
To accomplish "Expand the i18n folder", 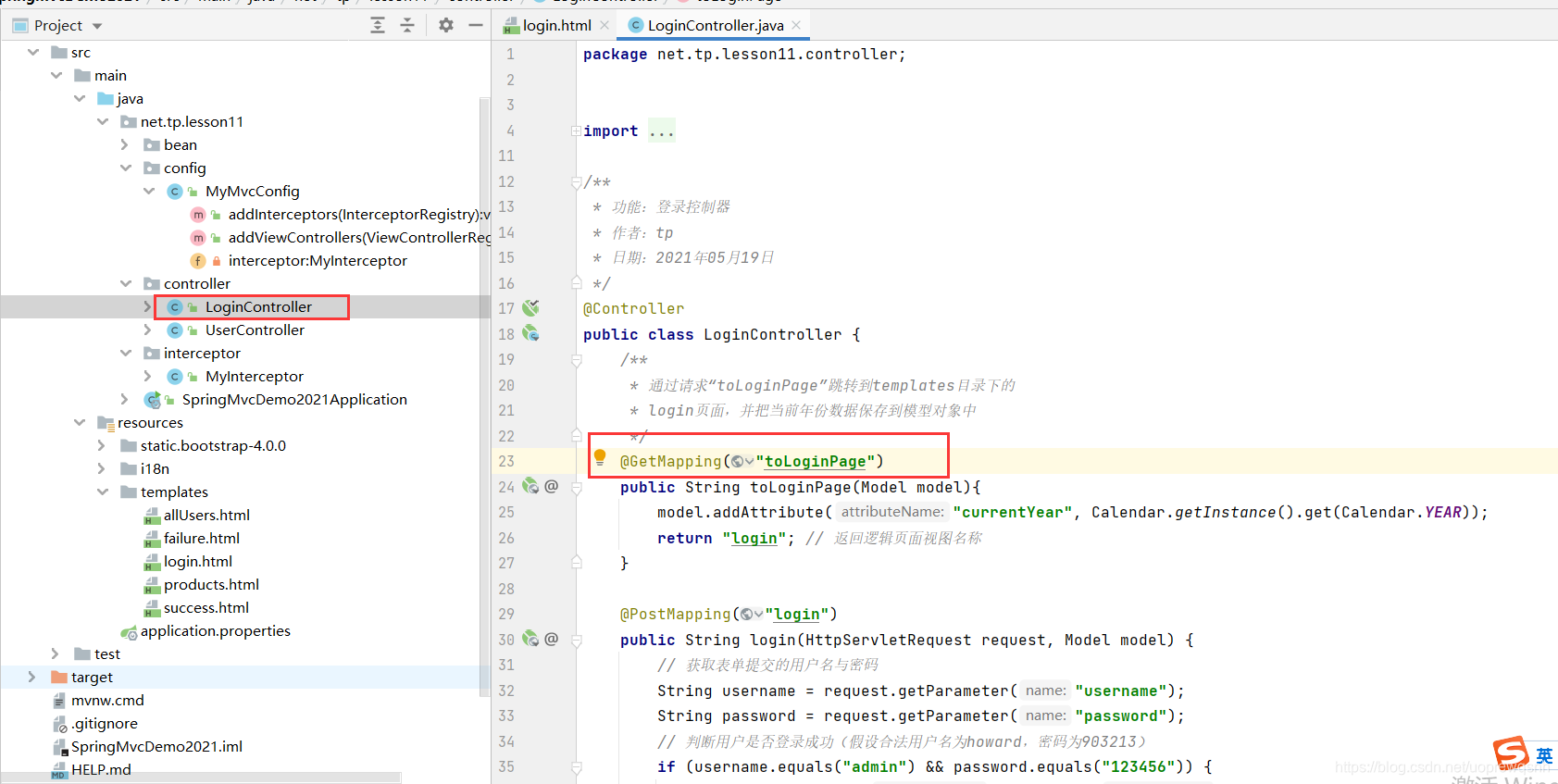I will click(x=101, y=469).
